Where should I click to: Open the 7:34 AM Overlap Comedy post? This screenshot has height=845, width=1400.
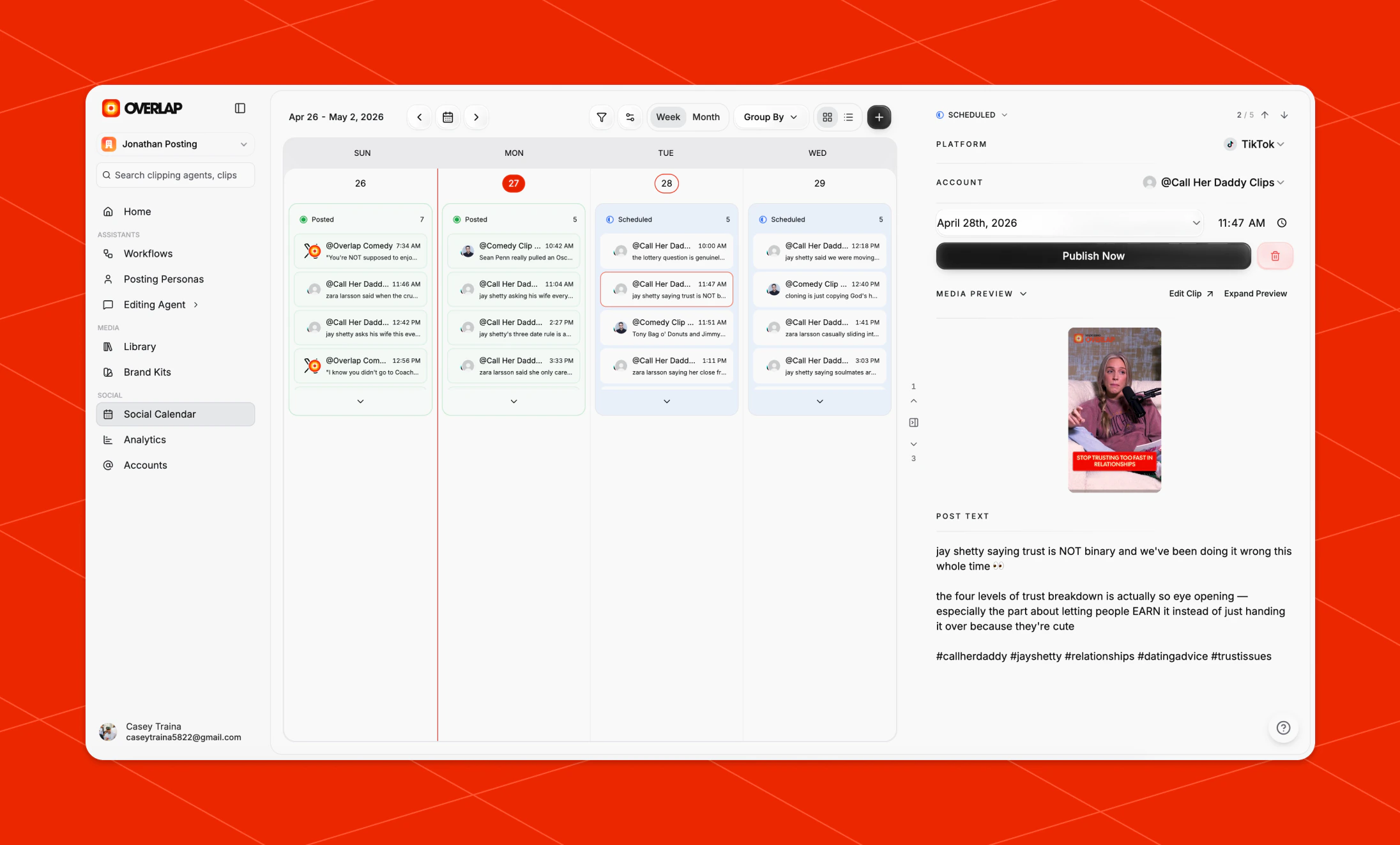click(x=360, y=252)
